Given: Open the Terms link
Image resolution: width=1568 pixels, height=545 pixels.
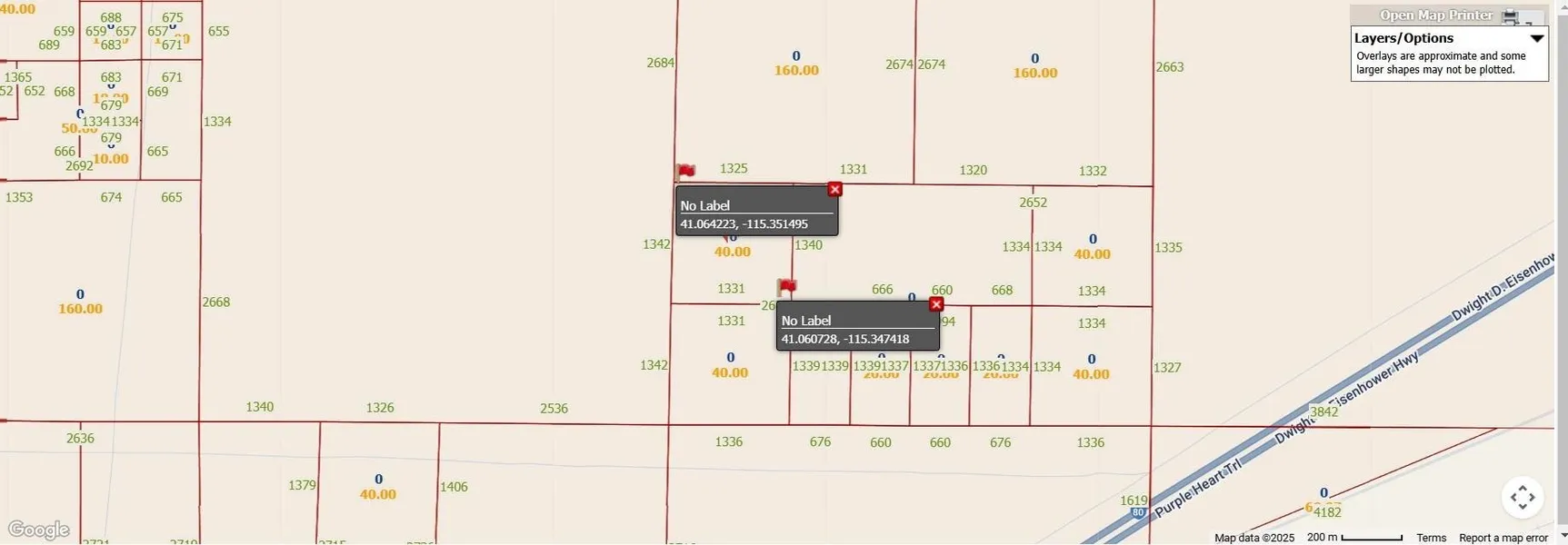Looking at the screenshot, I should [1431, 538].
